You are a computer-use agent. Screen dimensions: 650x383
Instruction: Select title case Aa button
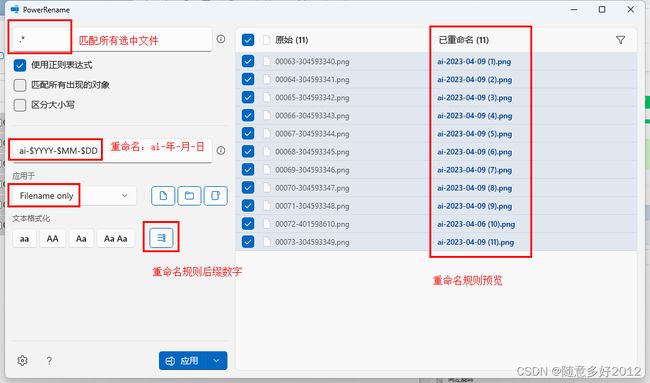[x=81, y=238]
